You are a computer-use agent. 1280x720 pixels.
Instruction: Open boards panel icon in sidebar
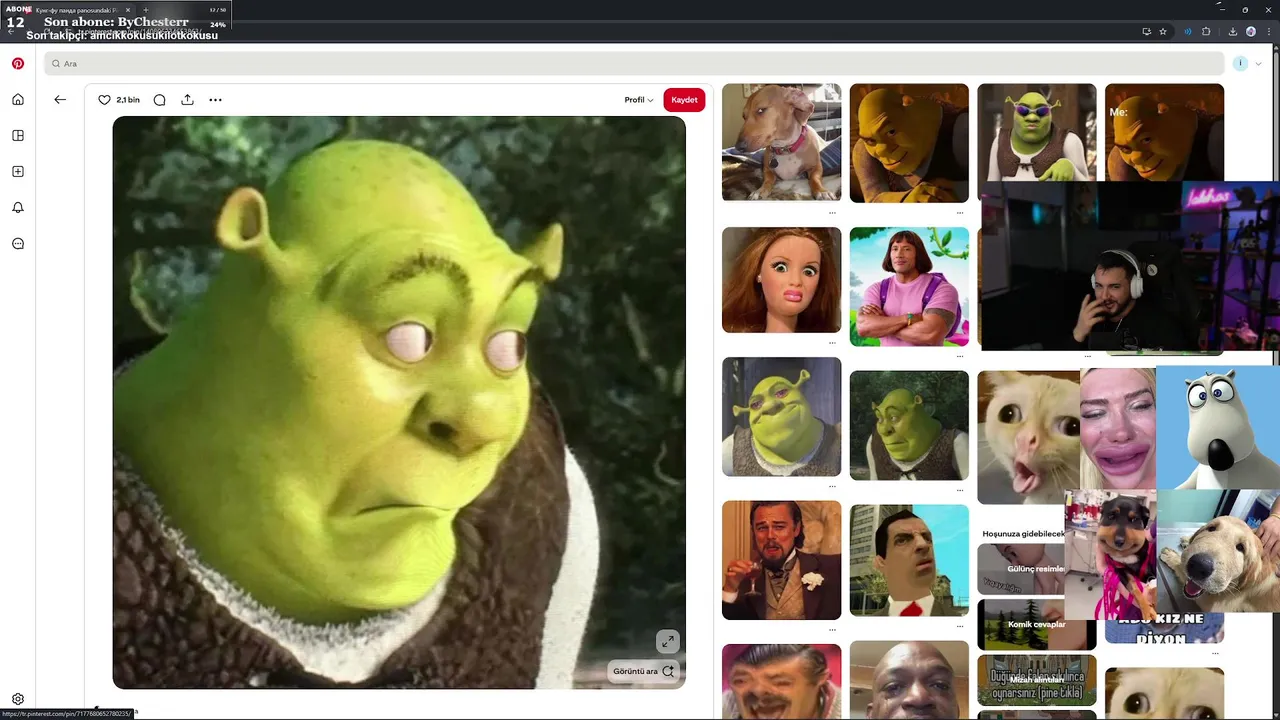click(18, 135)
